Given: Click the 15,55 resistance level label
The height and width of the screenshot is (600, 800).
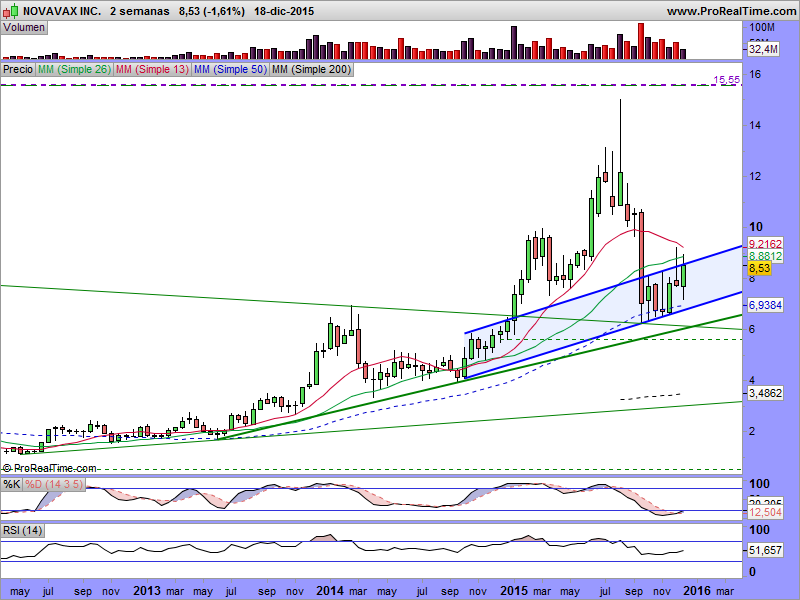Looking at the screenshot, I should (x=726, y=80).
